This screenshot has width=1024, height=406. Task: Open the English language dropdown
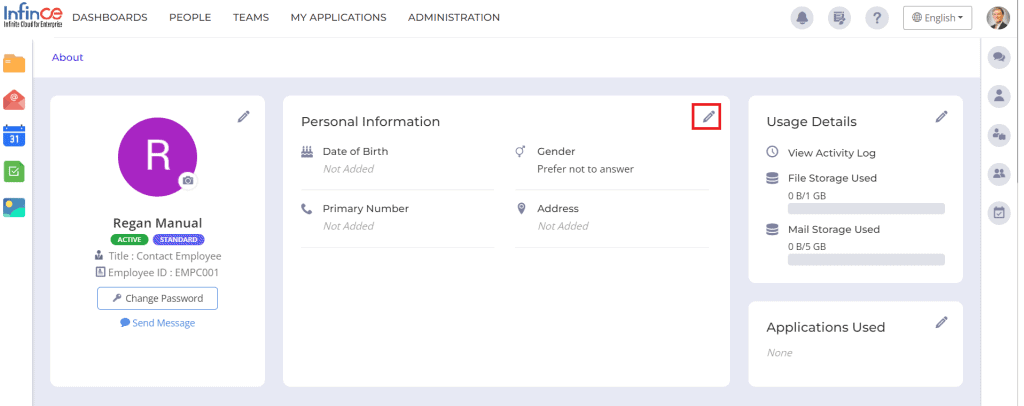[937, 18]
